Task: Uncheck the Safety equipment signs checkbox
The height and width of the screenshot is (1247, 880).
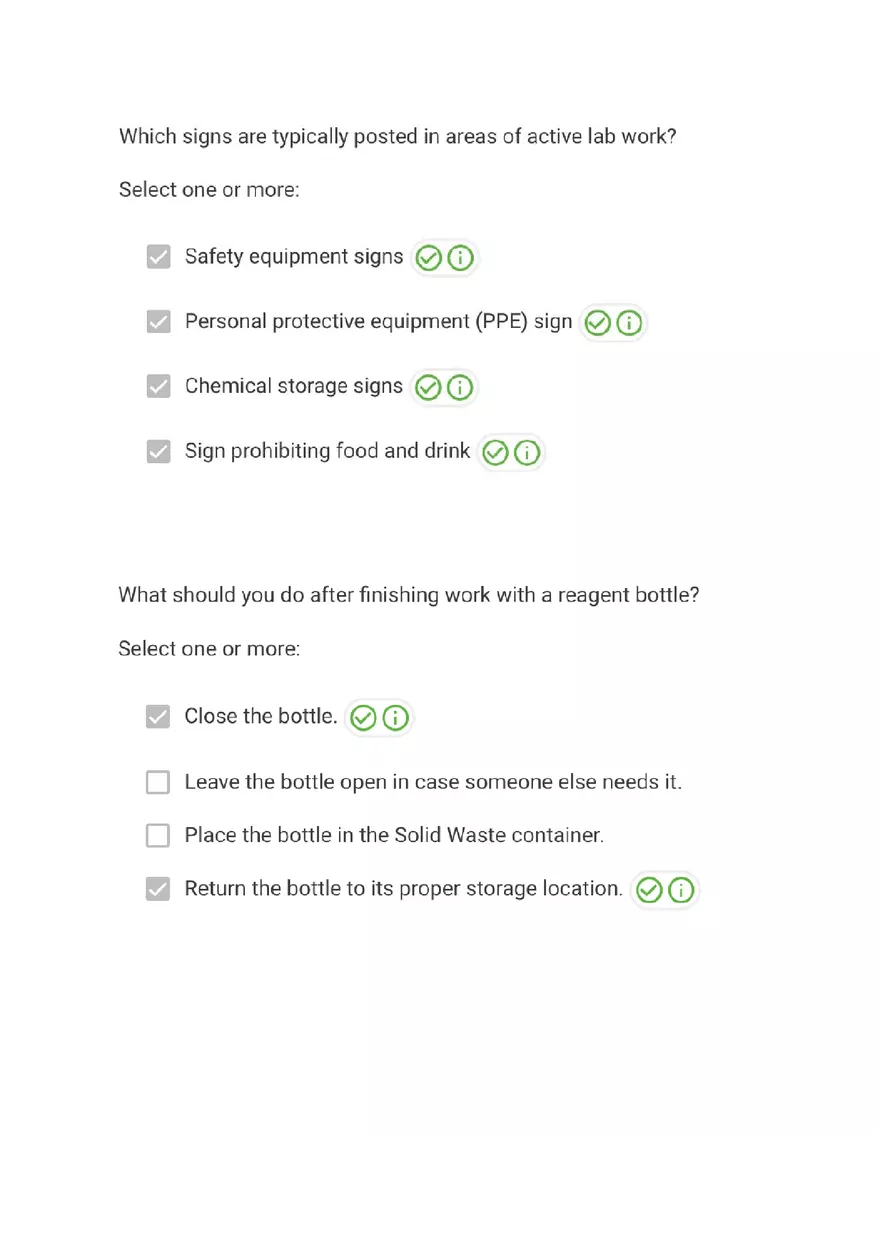Action: click(158, 257)
